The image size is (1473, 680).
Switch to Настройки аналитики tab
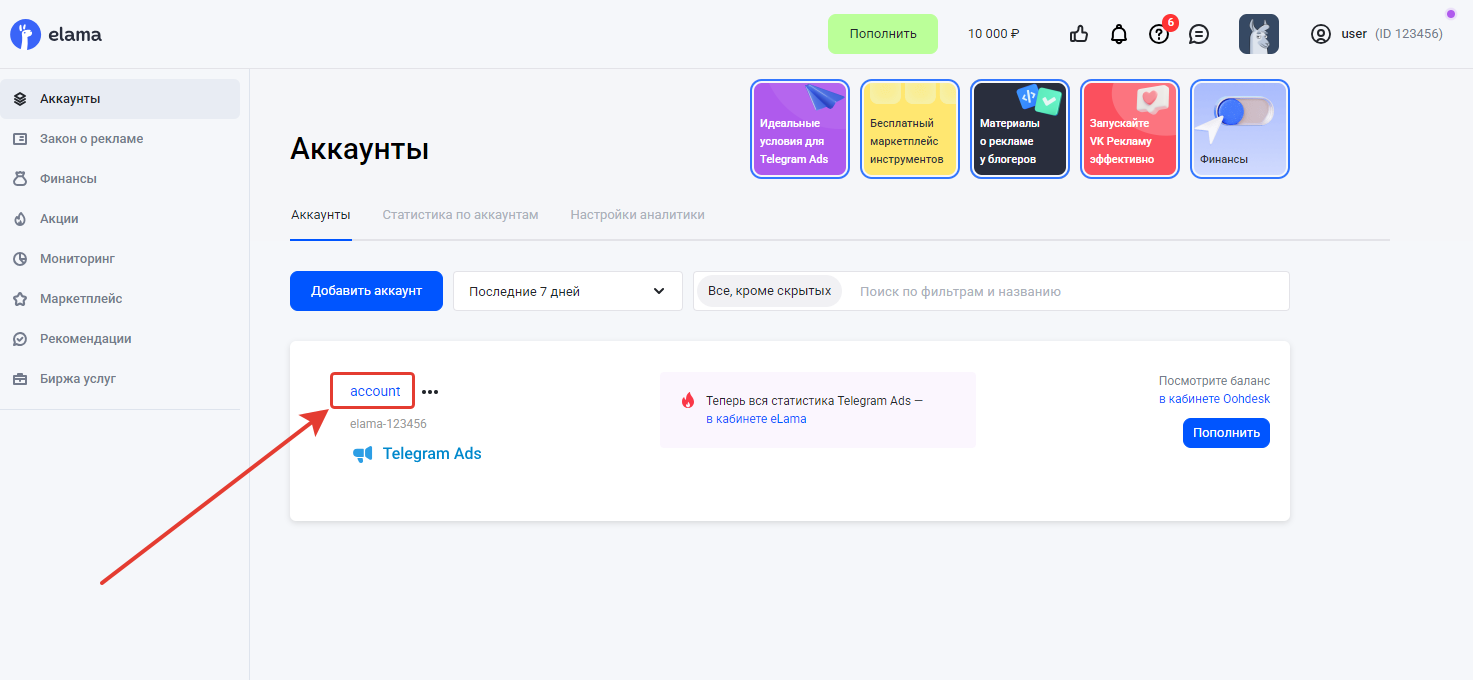(637, 215)
